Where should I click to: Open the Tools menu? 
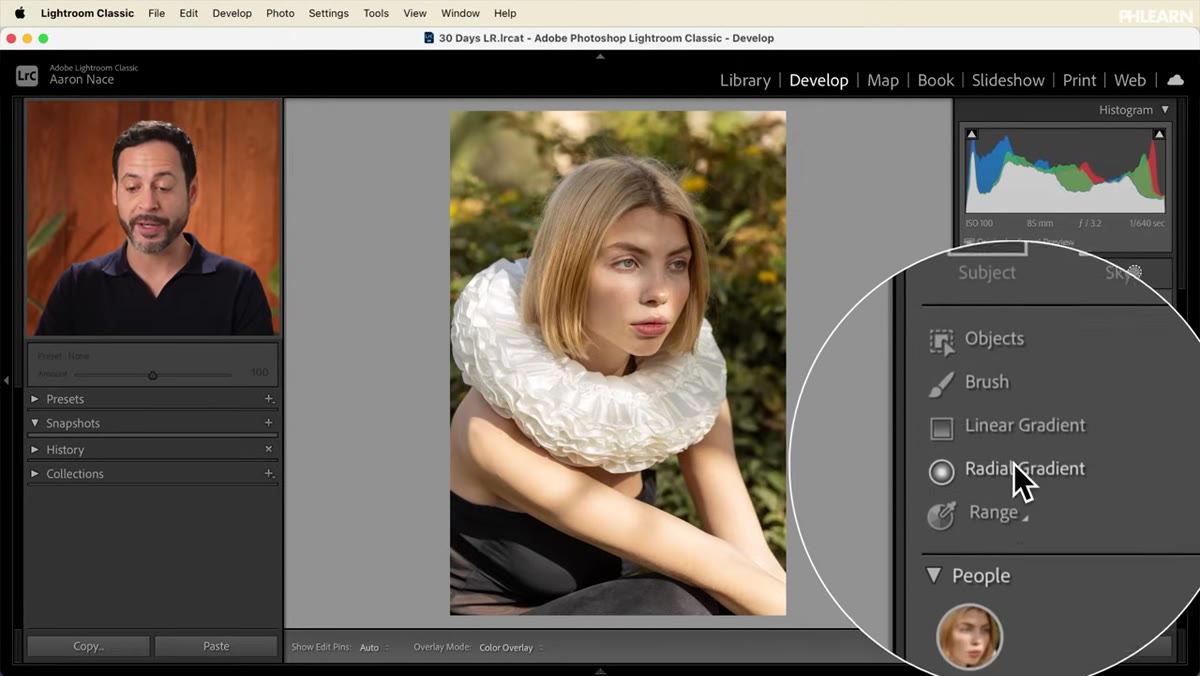pyautogui.click(x=376, y=13)
